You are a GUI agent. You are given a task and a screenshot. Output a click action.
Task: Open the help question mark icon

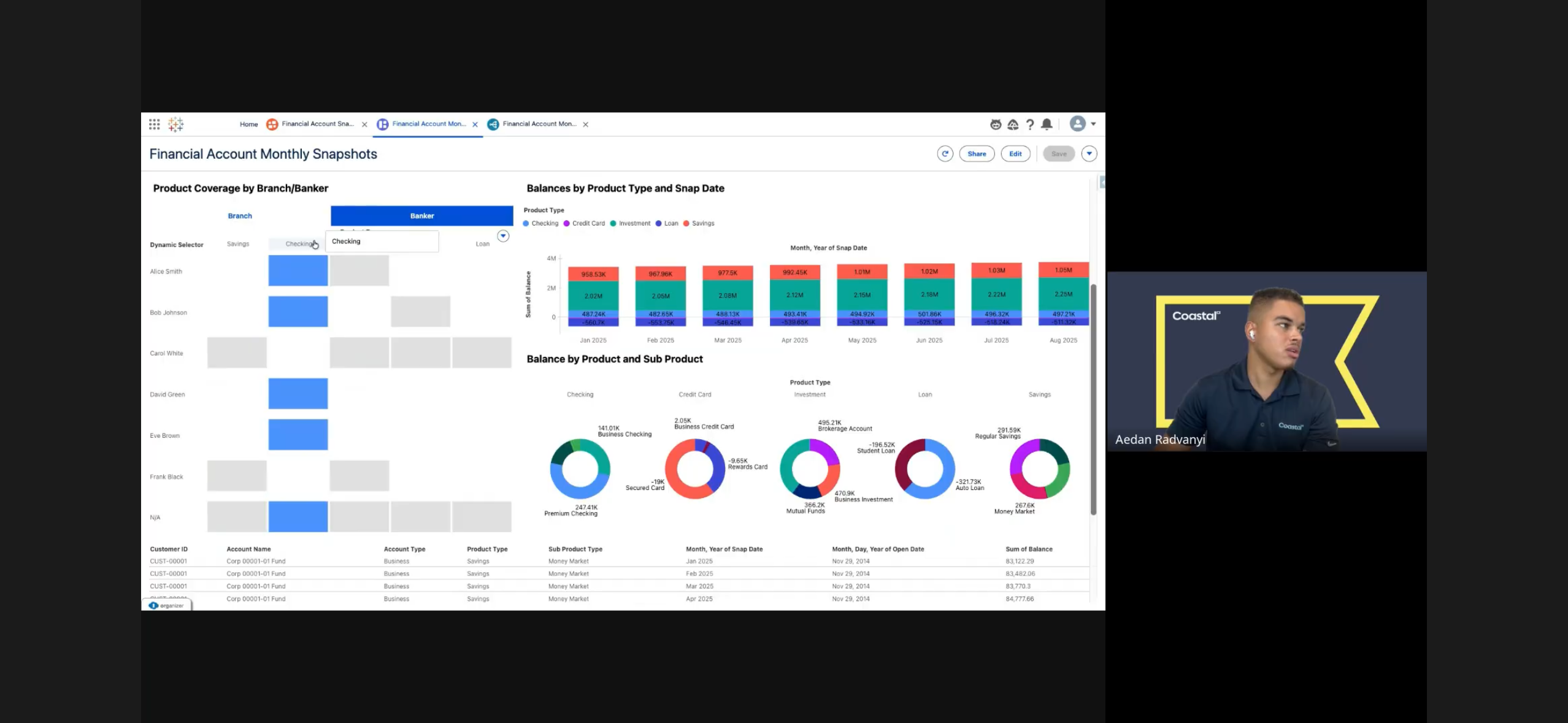(x=1029, y=124)
